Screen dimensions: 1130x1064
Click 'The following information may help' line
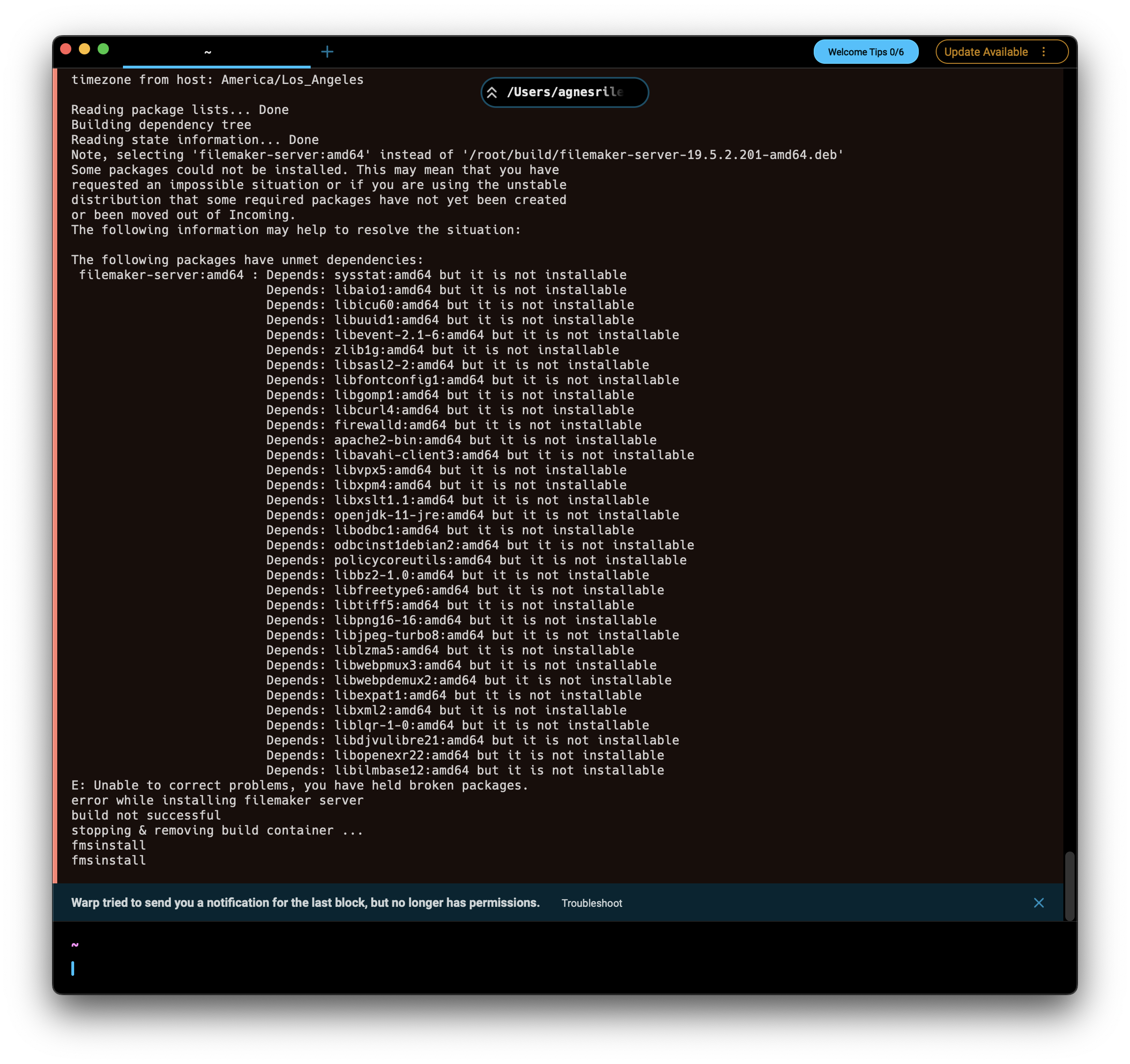[296, 229]
